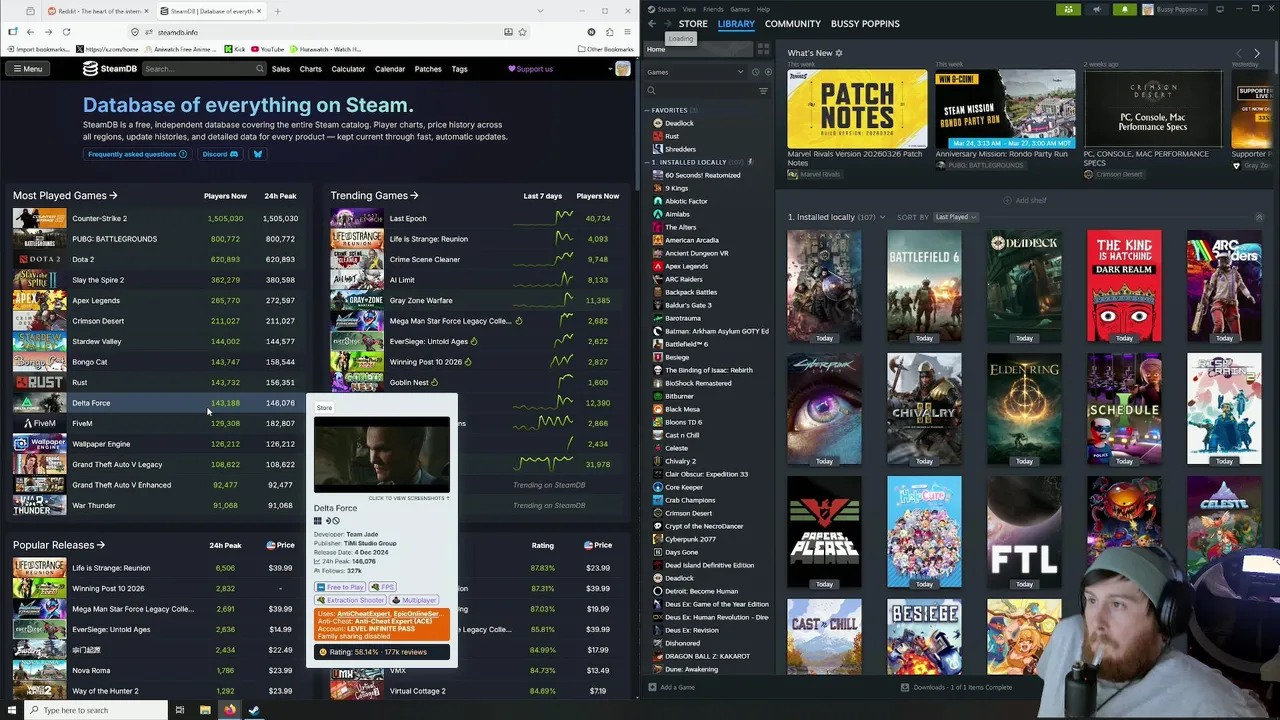Click Delta Force popup screenshot thumbnail
This screenshot has height=720, width=1280.
pyautogui.click(x=381, y=455)
